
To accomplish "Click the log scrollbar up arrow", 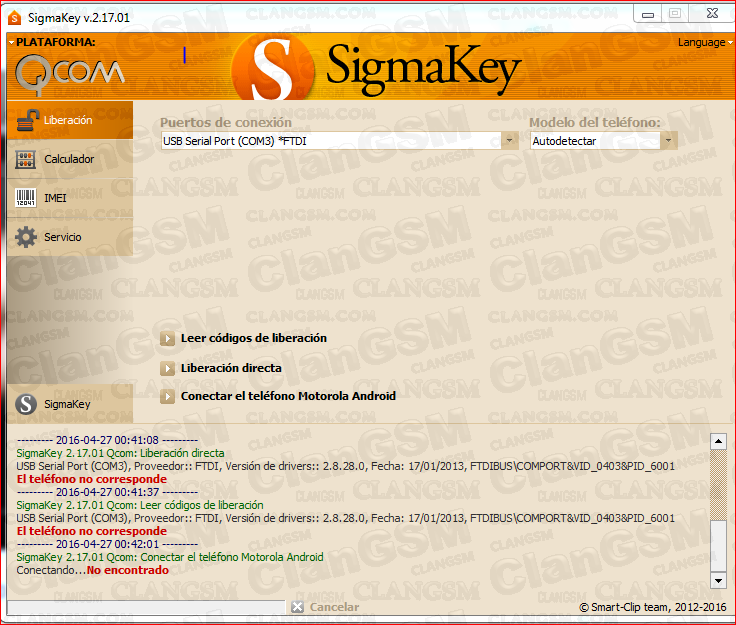I will [x=718, y=442].
